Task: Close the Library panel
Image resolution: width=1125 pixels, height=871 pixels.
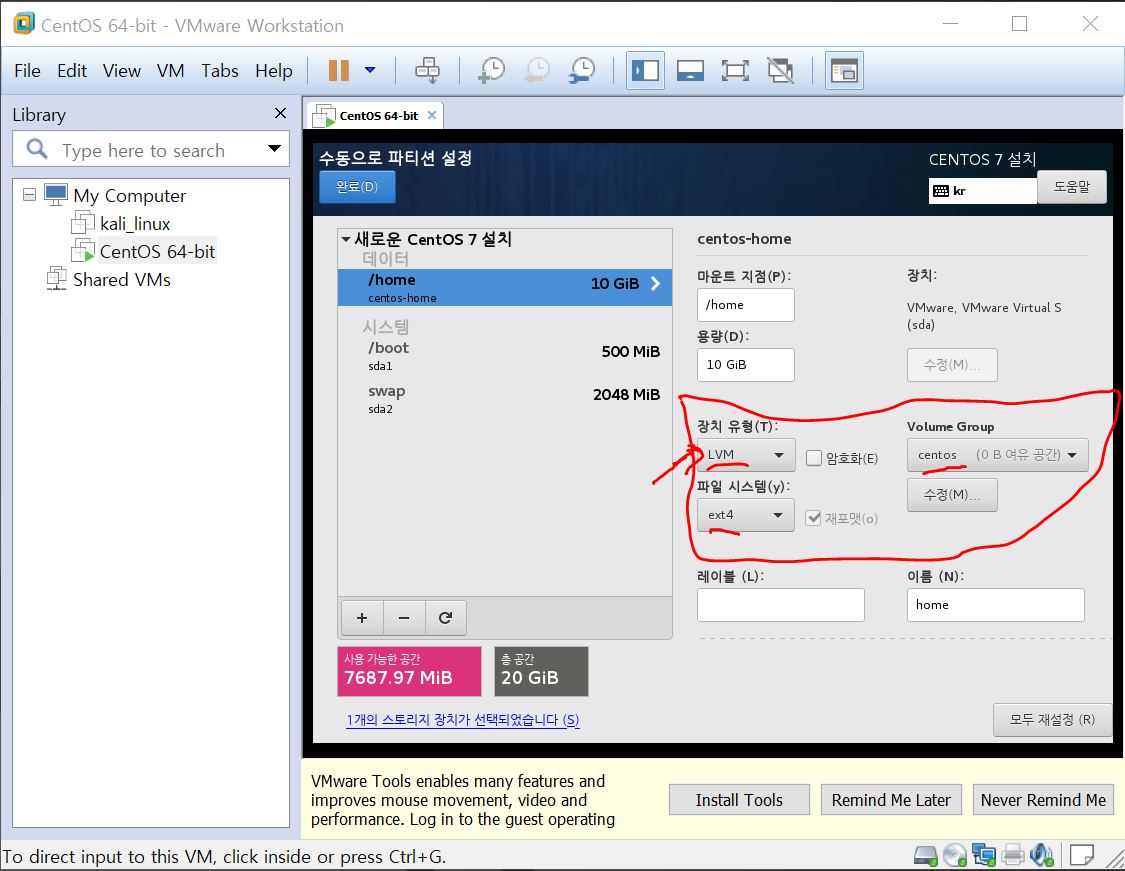Action: pyautogui.click(x=281, y=113)
